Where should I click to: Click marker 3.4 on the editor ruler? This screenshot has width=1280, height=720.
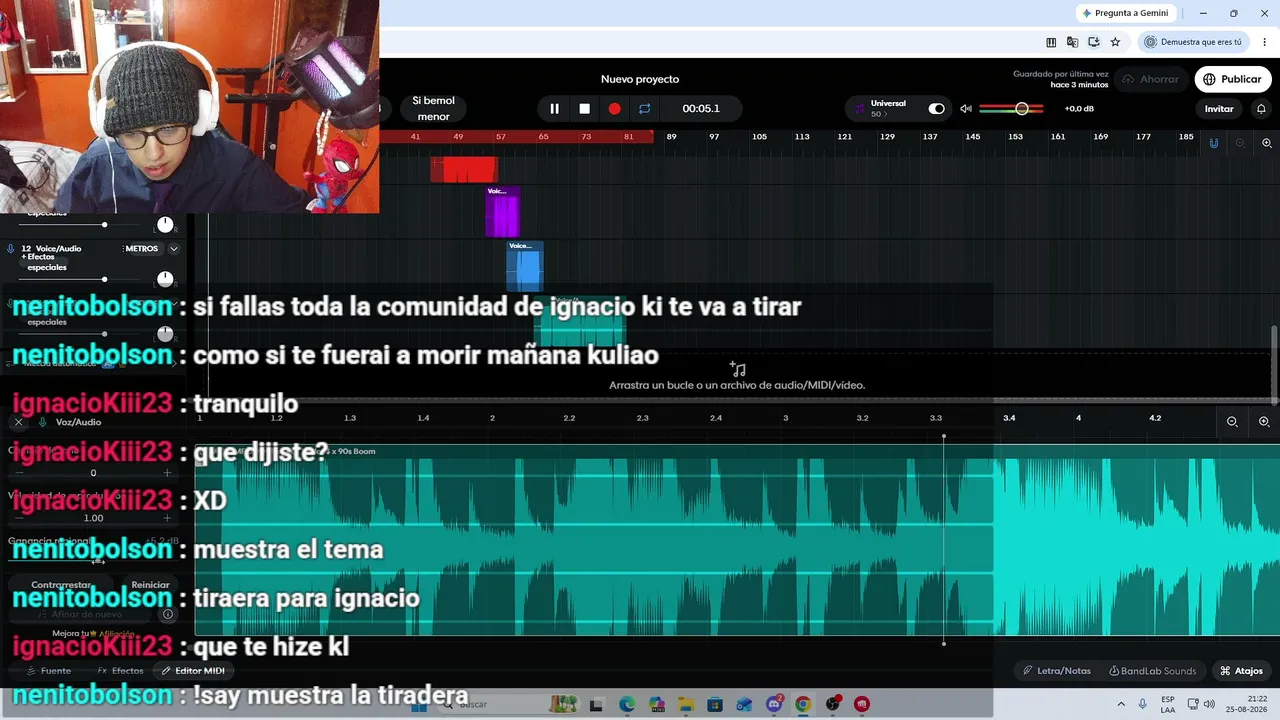pyautogui.click(x=1009, y=418)
